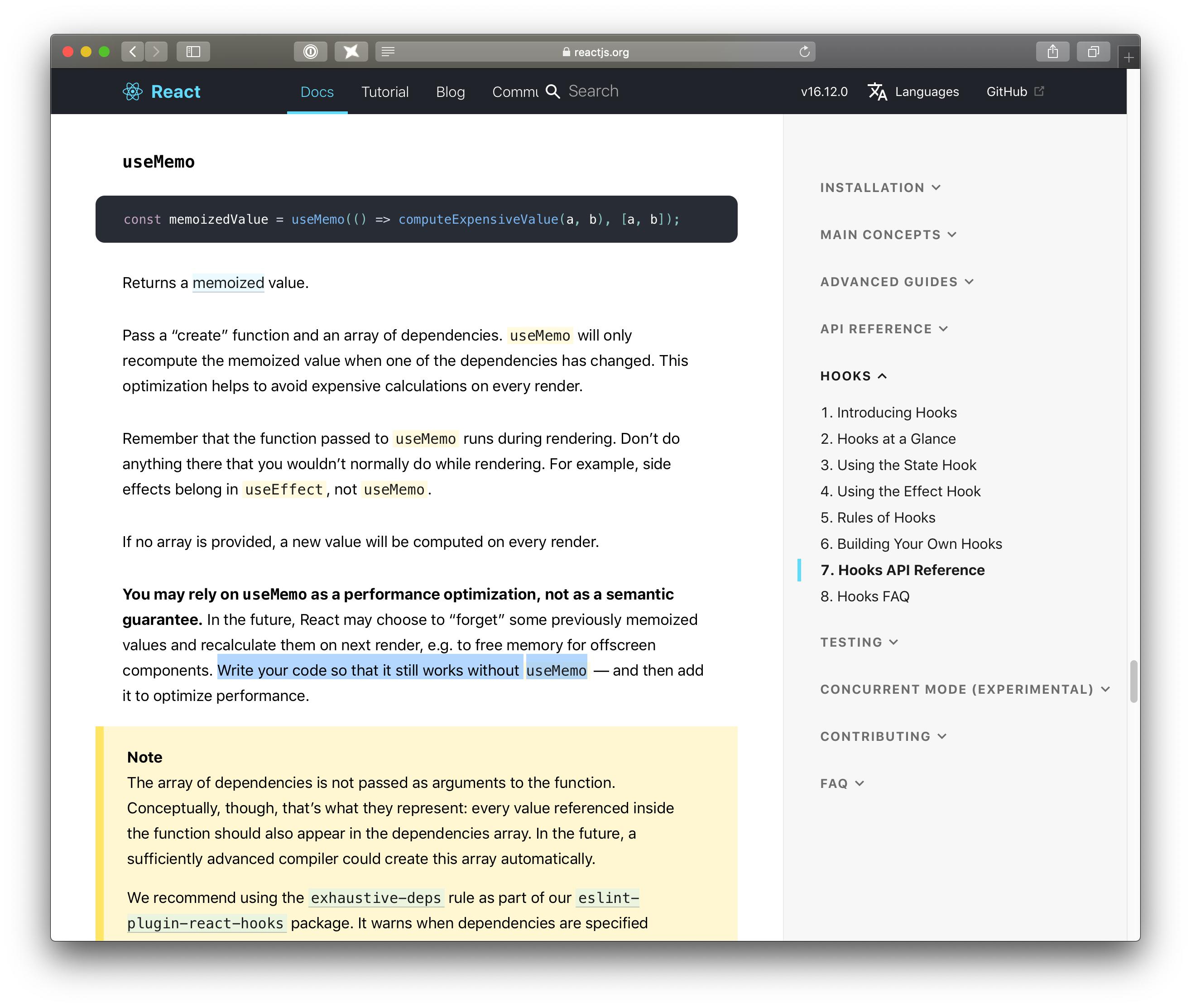Click the page vertical scrollbar thumb
1191x1008 pixels.
coord(1133,682)
